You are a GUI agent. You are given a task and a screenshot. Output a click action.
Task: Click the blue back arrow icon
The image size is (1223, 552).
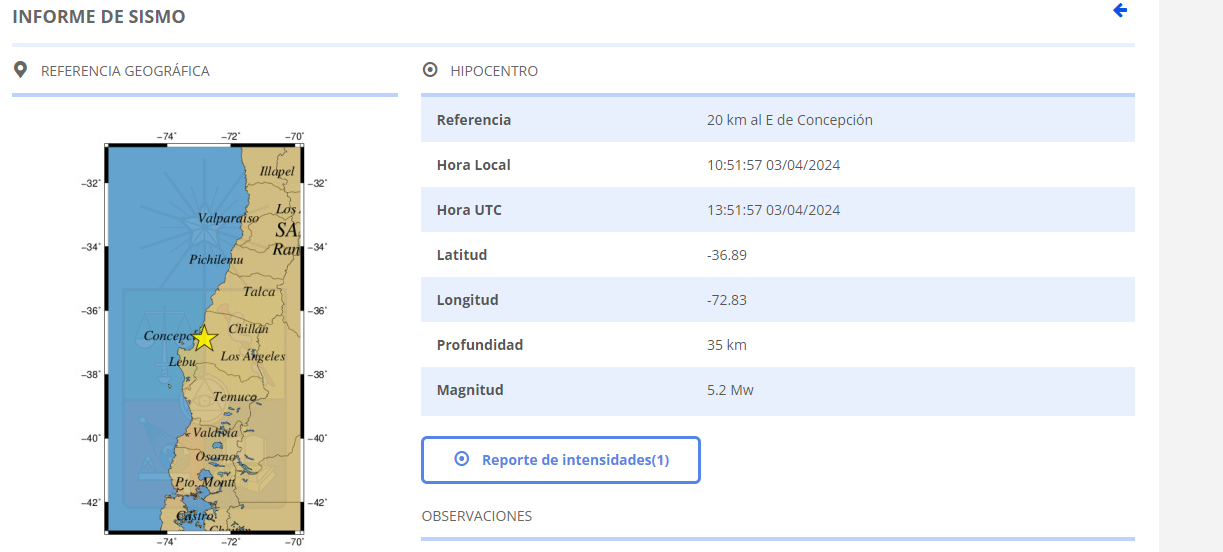tap(1120, 10)
